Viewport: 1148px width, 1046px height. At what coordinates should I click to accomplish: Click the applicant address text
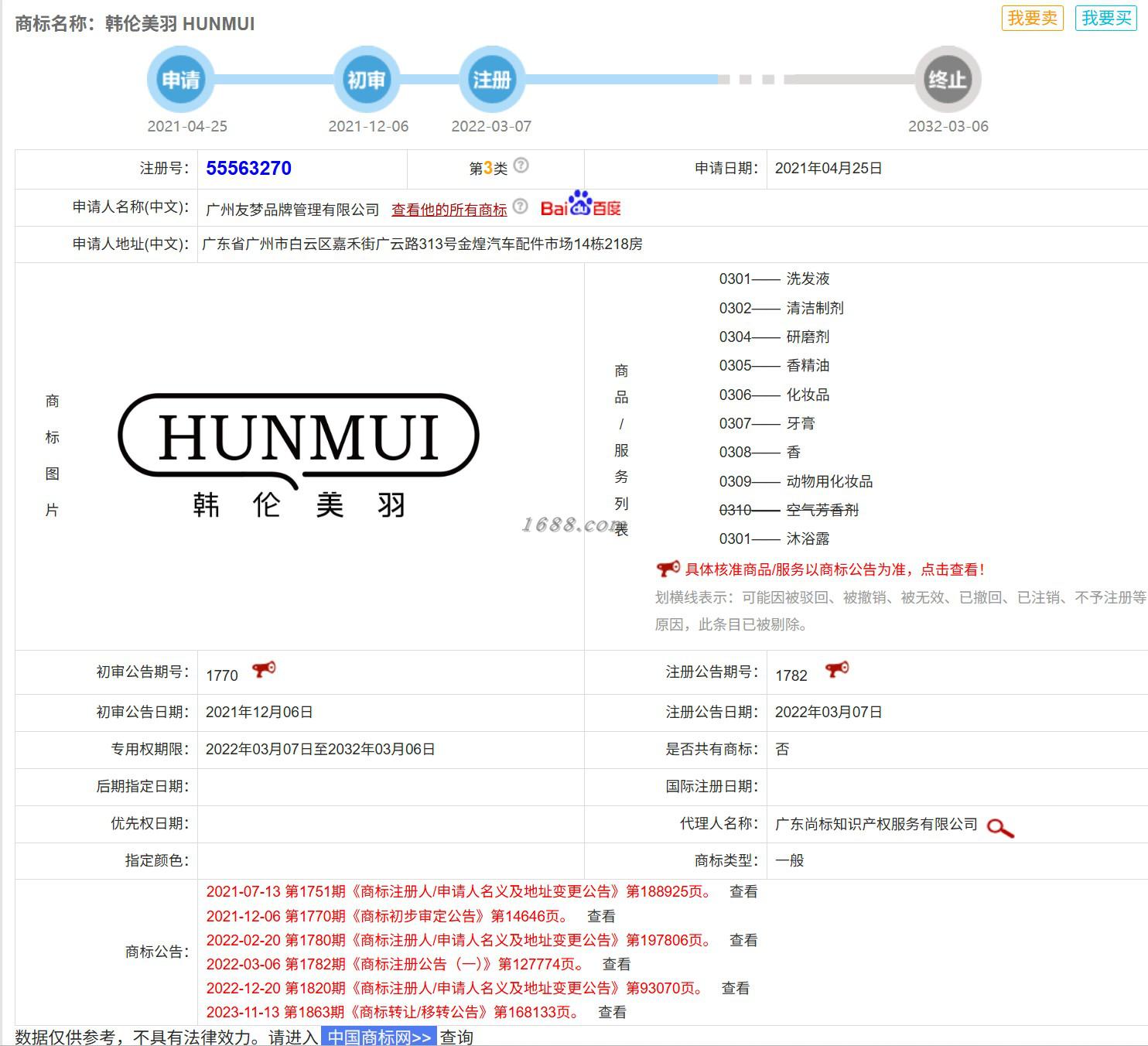click(x=422, y=244)
